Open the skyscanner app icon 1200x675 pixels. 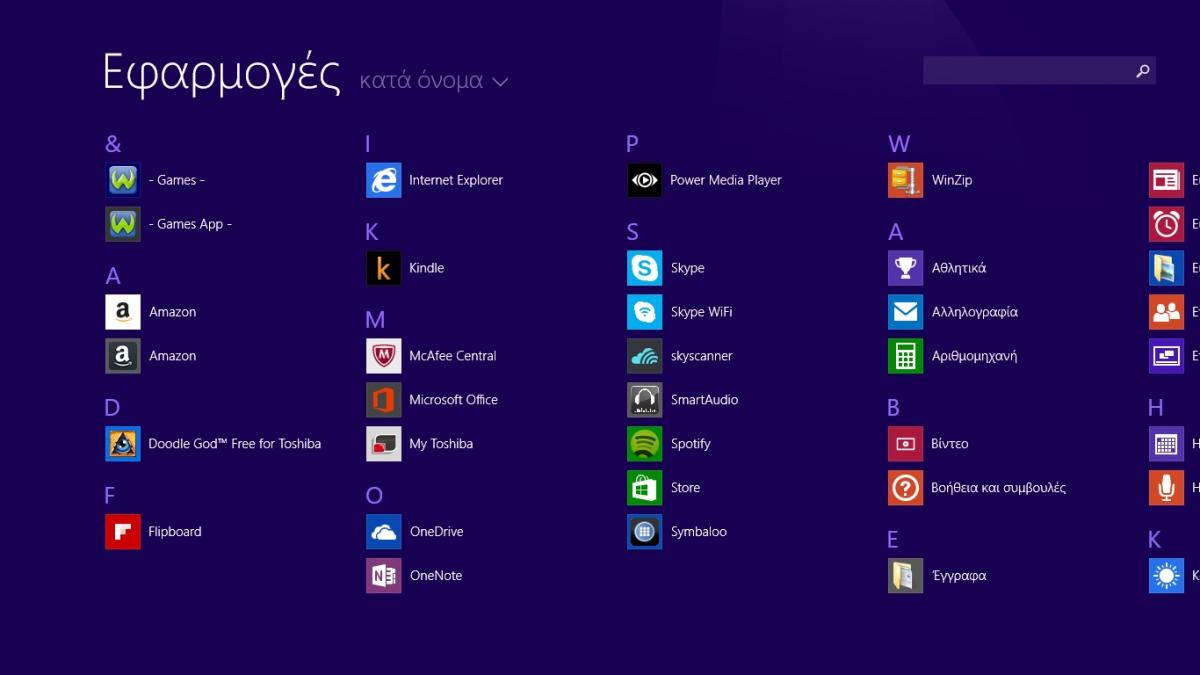tap(645, 356)
